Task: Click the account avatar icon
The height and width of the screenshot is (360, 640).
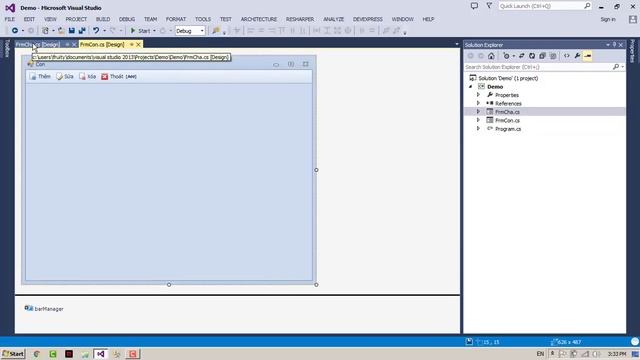Action: pyautogui.click(x=633, y=19)
